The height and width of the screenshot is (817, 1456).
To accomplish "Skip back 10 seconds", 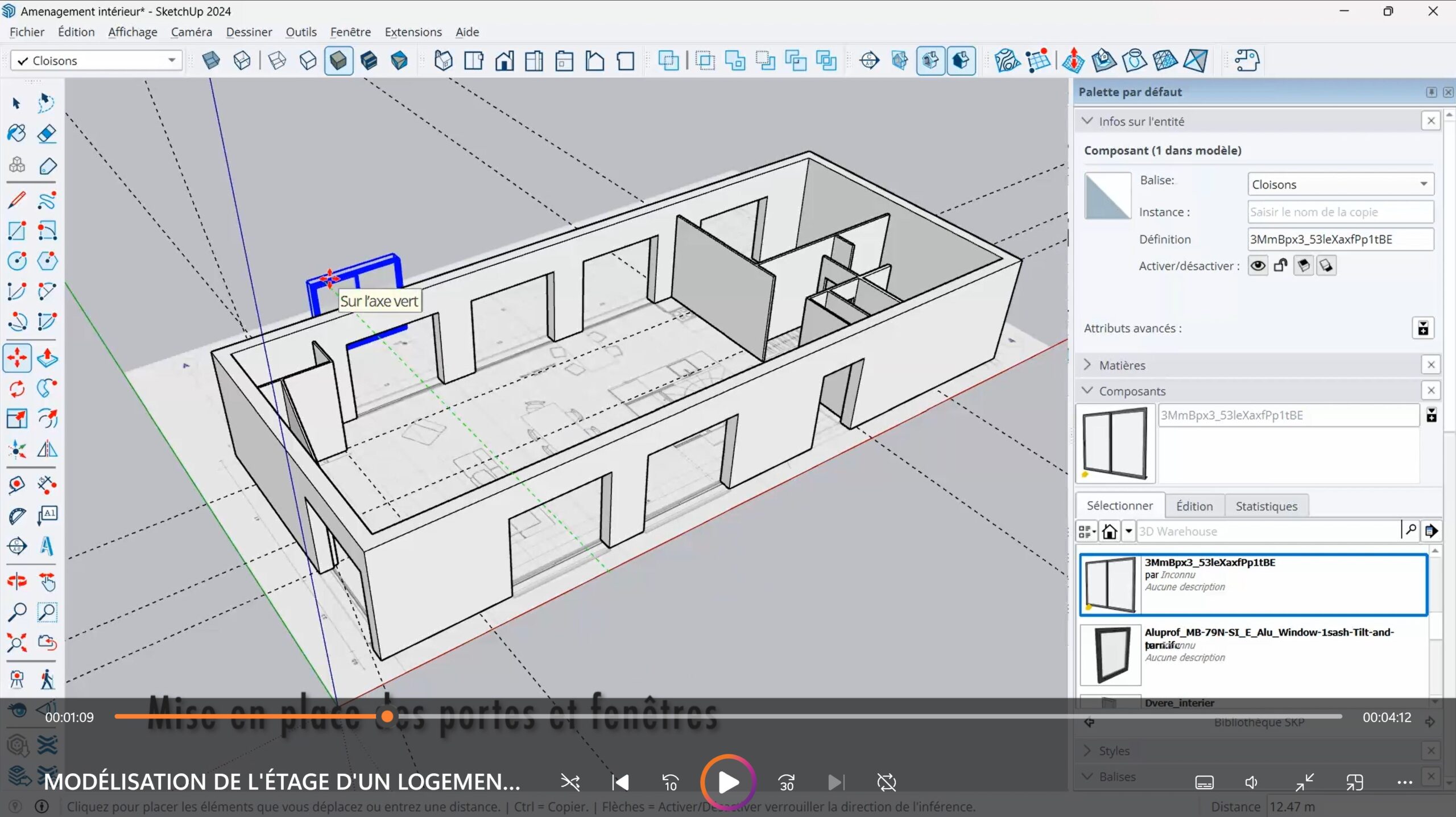I will [x=671, y=782].
